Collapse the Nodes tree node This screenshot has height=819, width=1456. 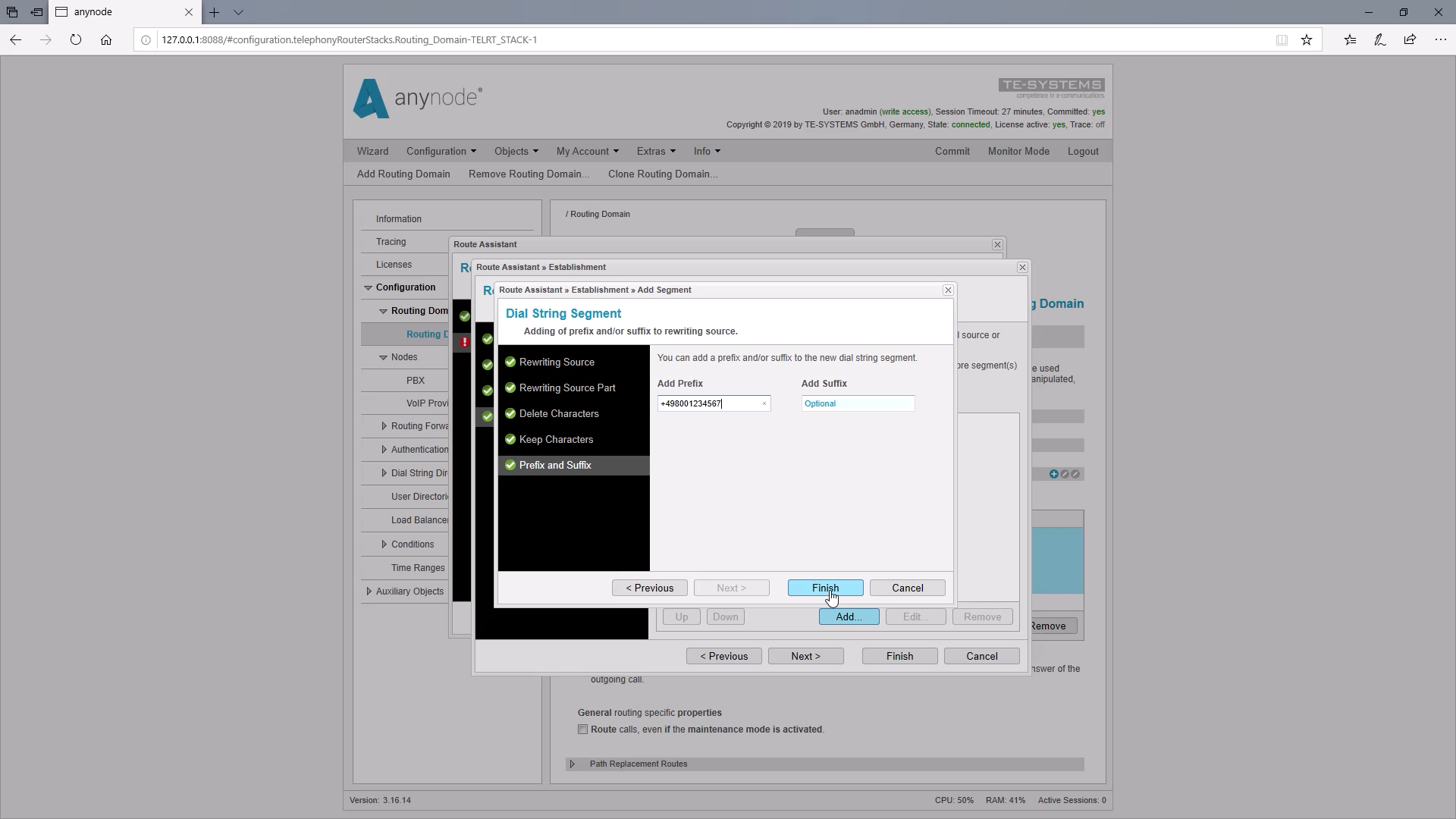click(x=383, y=358)
